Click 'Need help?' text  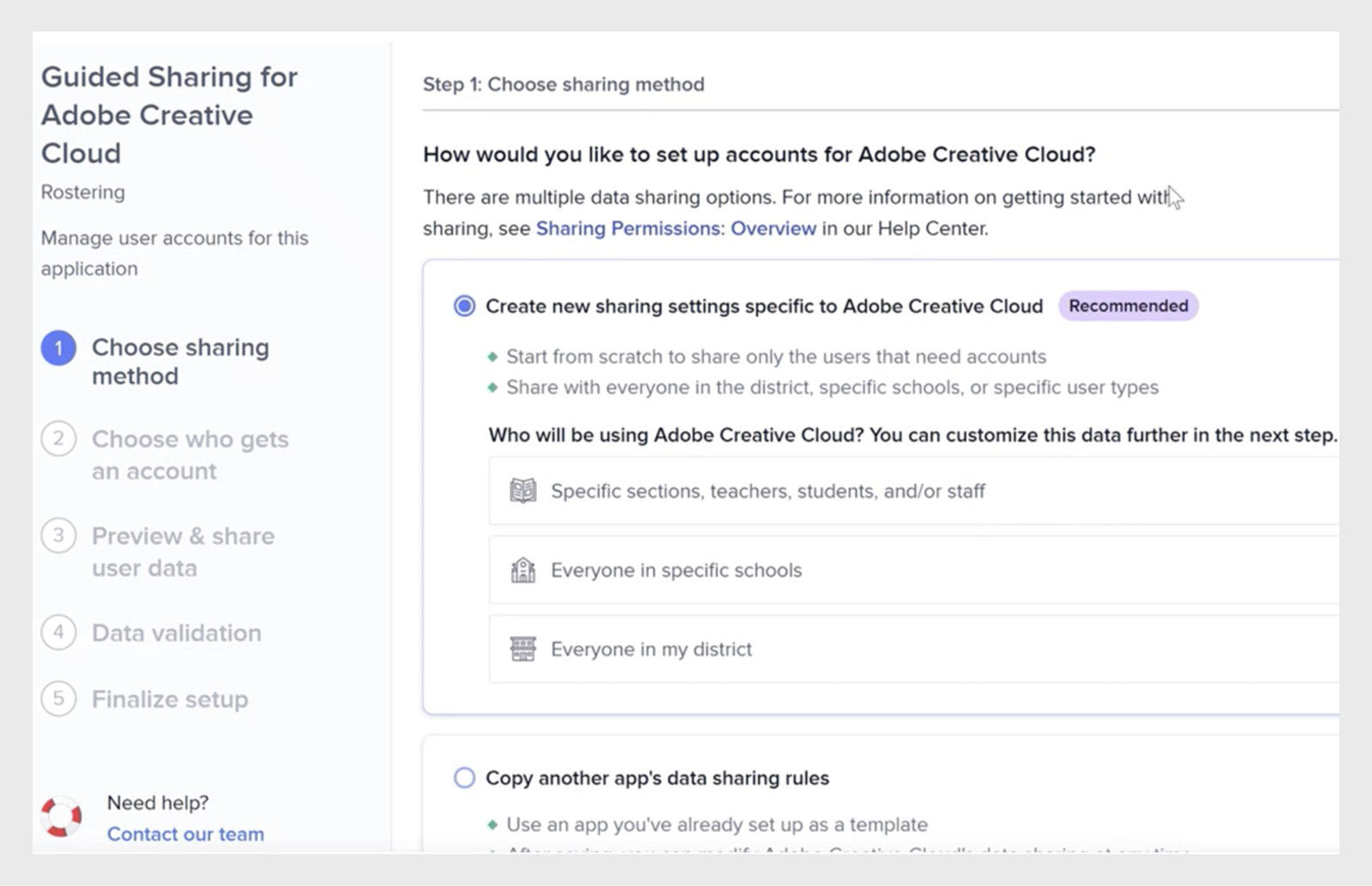[x=158, y=803]
